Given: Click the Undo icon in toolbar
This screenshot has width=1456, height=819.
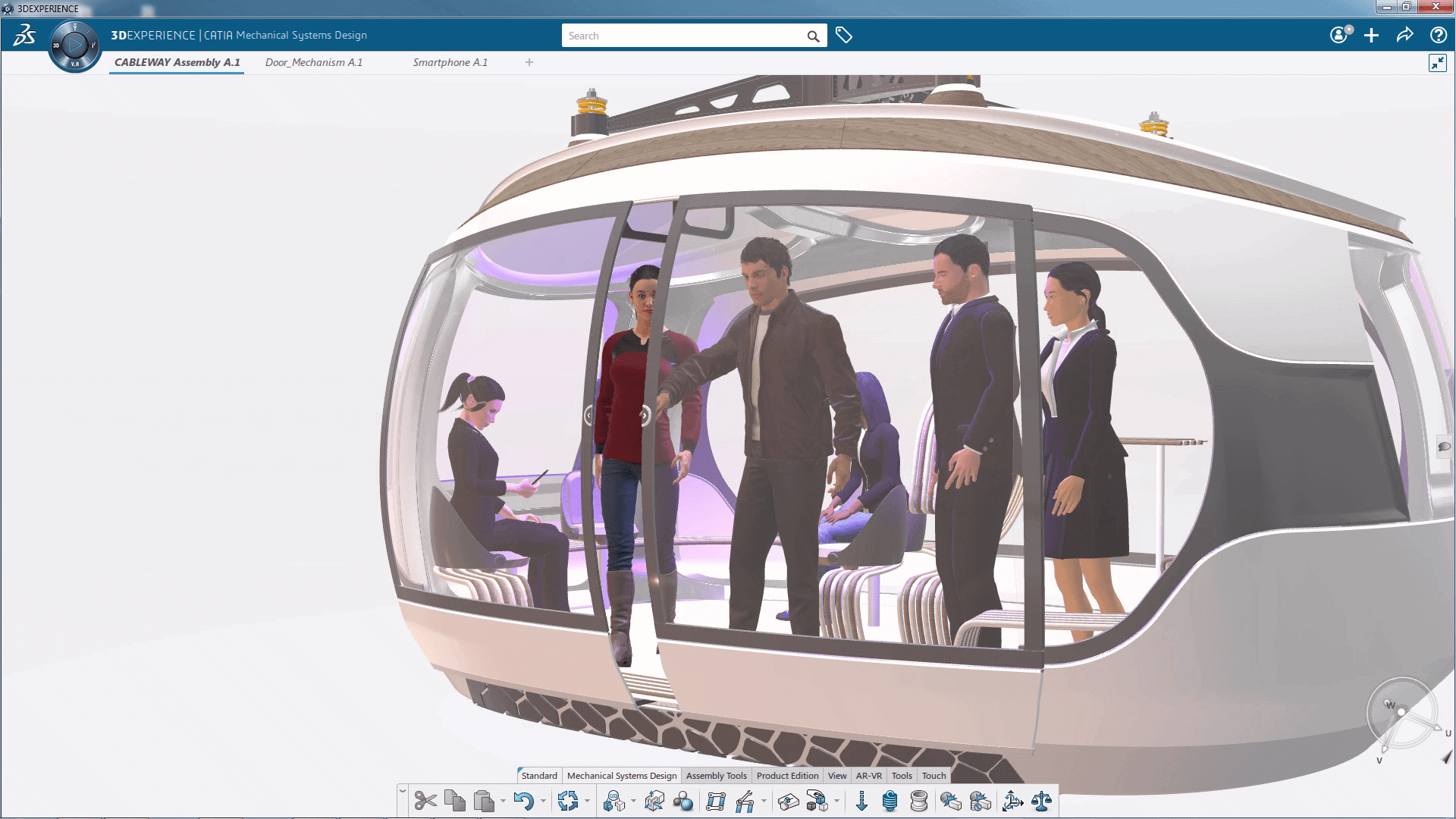Looking at the screenshot, I should [x=520, y=800].
